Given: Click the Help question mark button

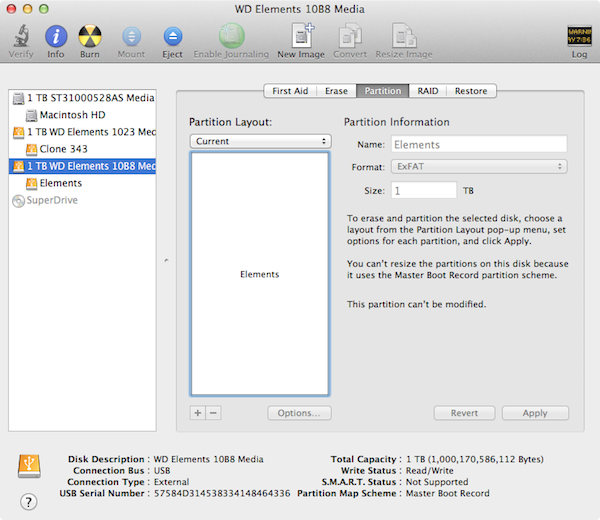Looking at the screenshot, I should [28, 501].
